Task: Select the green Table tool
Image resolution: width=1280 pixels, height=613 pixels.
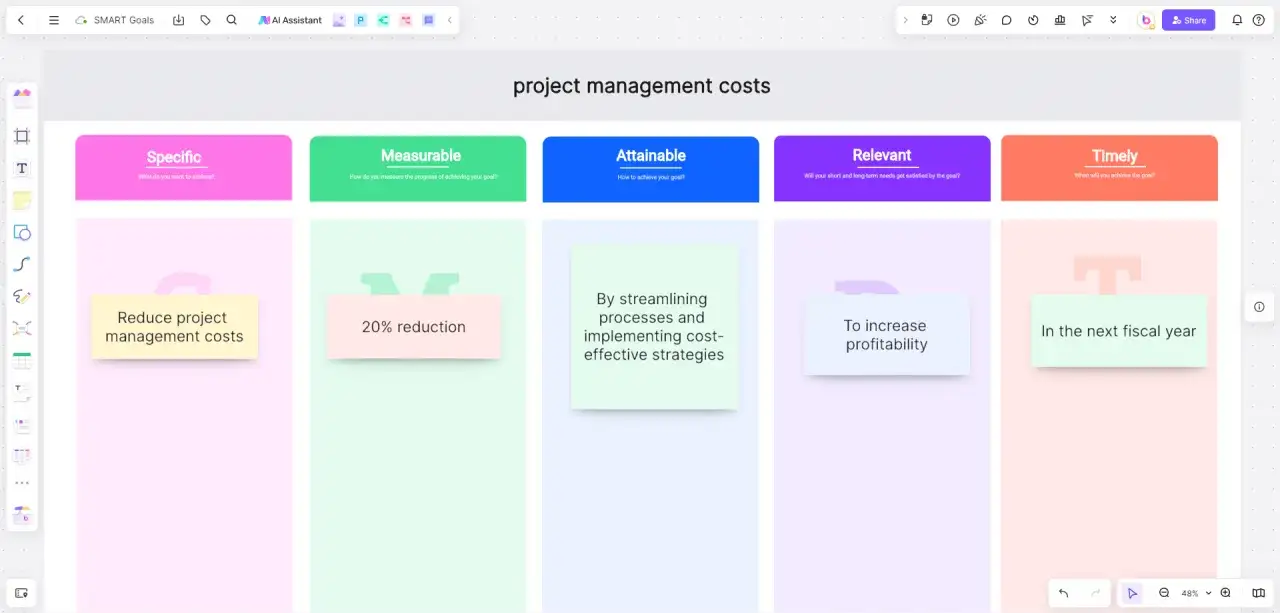Action: tap(22, 360)
